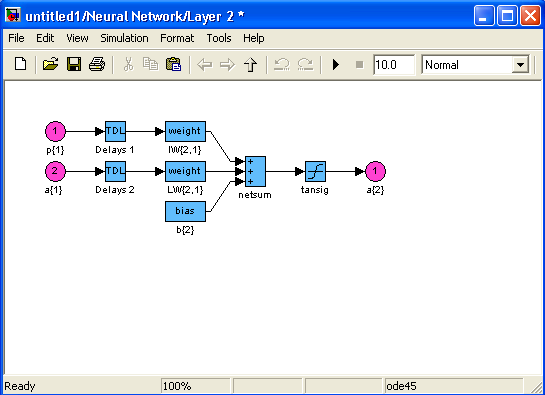Stop simulation with the square stop button
Viewport: 545px width, 395px height.
point(360,65)
